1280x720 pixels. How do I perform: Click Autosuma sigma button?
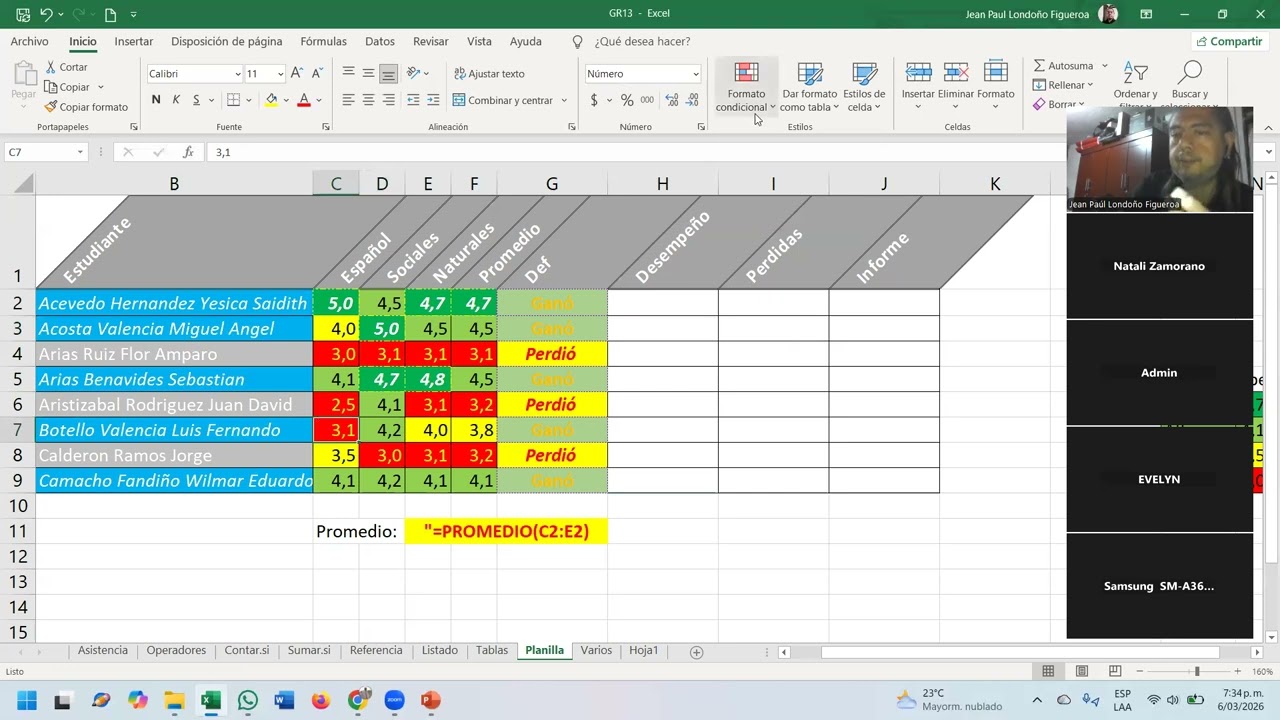pos(1064,66)
